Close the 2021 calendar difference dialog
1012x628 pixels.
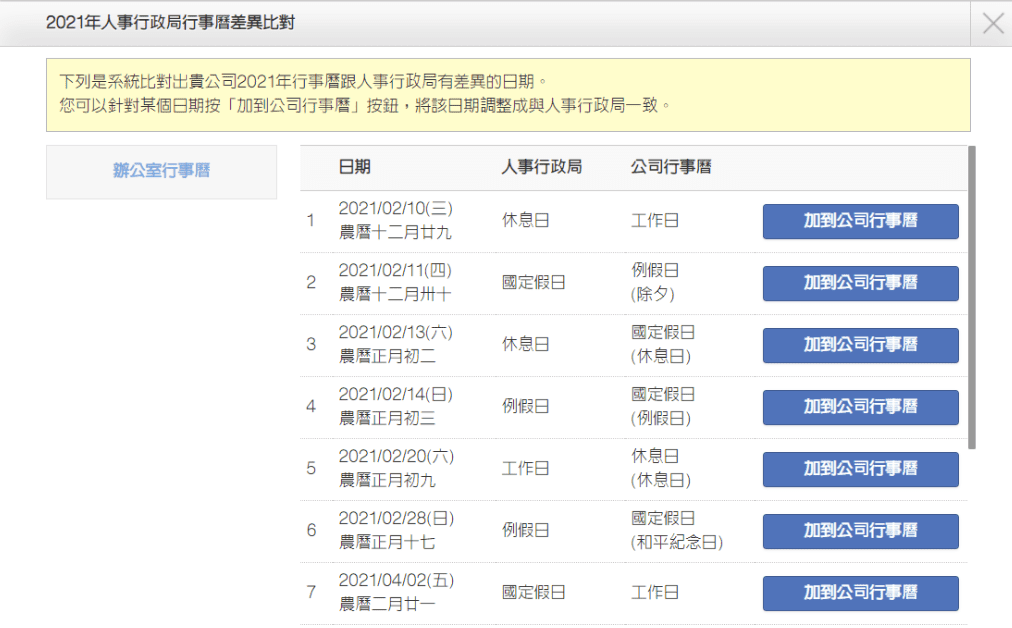click(992, 24)
